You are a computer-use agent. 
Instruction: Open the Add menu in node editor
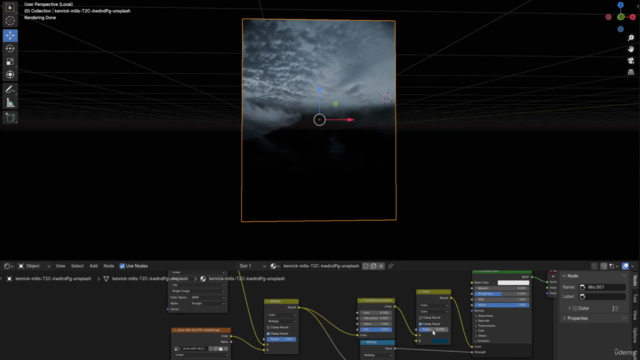93,266
